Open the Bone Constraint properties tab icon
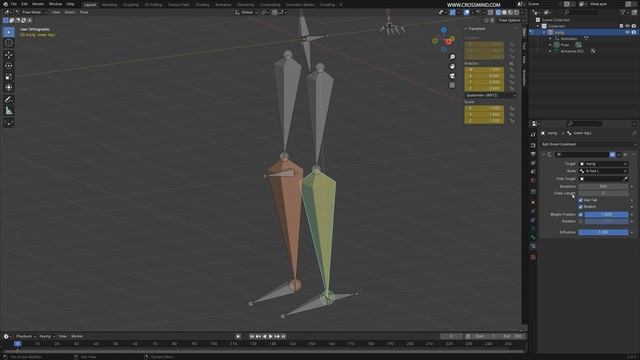 click(x=533, y=246)
